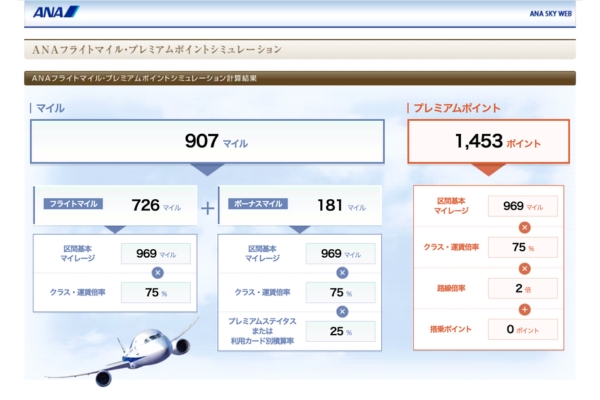Image resolution: width=600 pixels, height=400 pixels.
Task: Select the ボーナスマイル label tab
Action: [258, 205]
